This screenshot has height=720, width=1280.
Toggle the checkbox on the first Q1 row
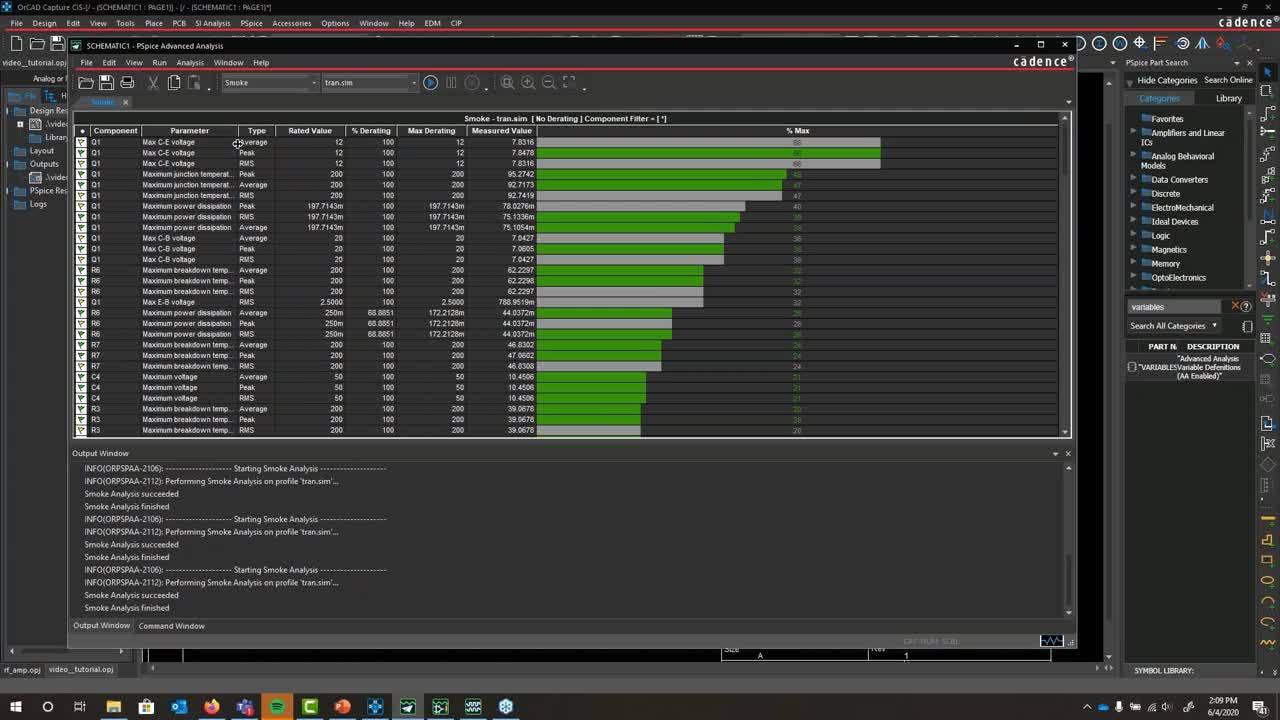[82, 141]
